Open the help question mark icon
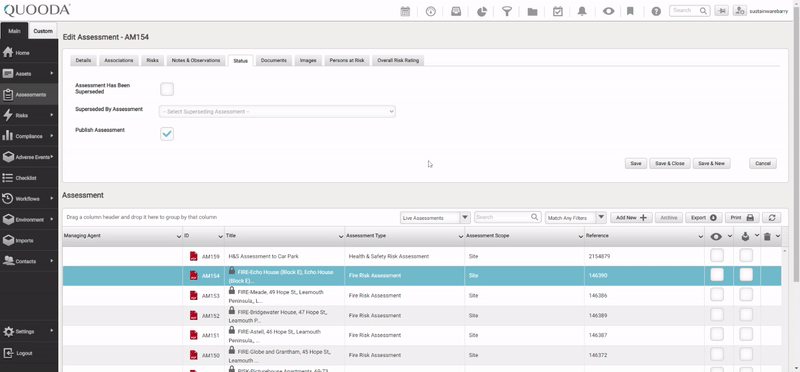The image size is (800, 372). tap(656, 11)
